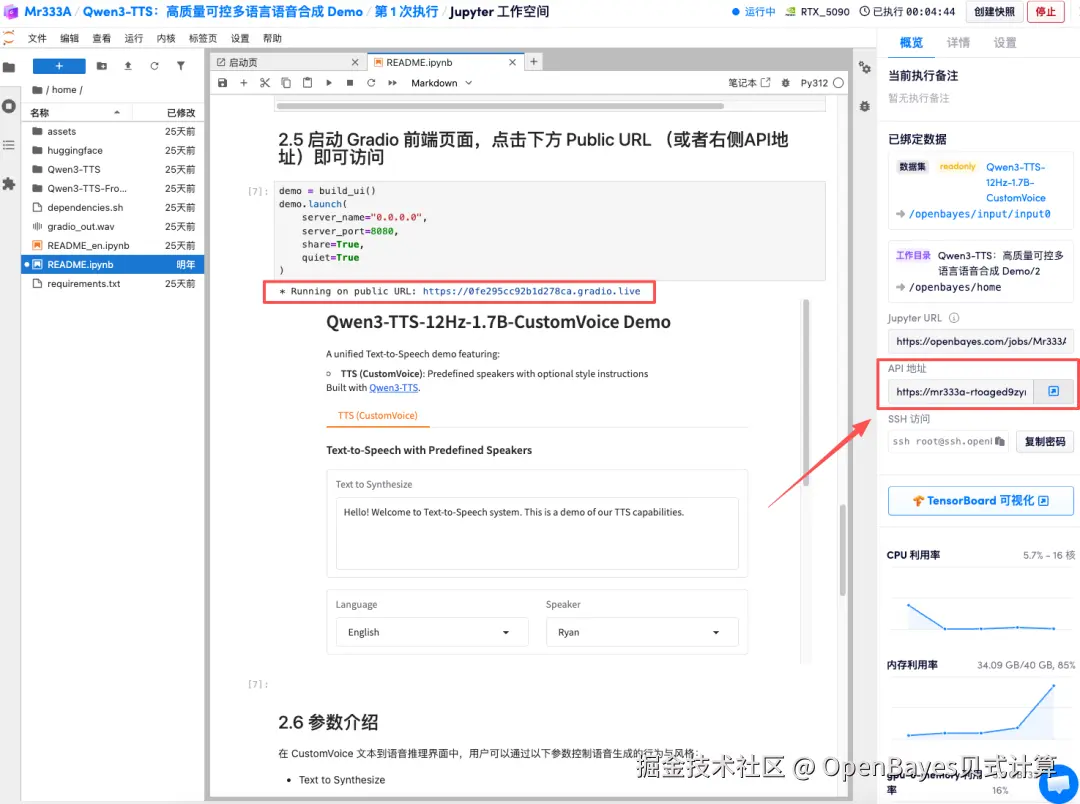1080x804 pixels.
Task: Open support chat bubble icon
Action: pyautogui.click(x=1058, y=783)
